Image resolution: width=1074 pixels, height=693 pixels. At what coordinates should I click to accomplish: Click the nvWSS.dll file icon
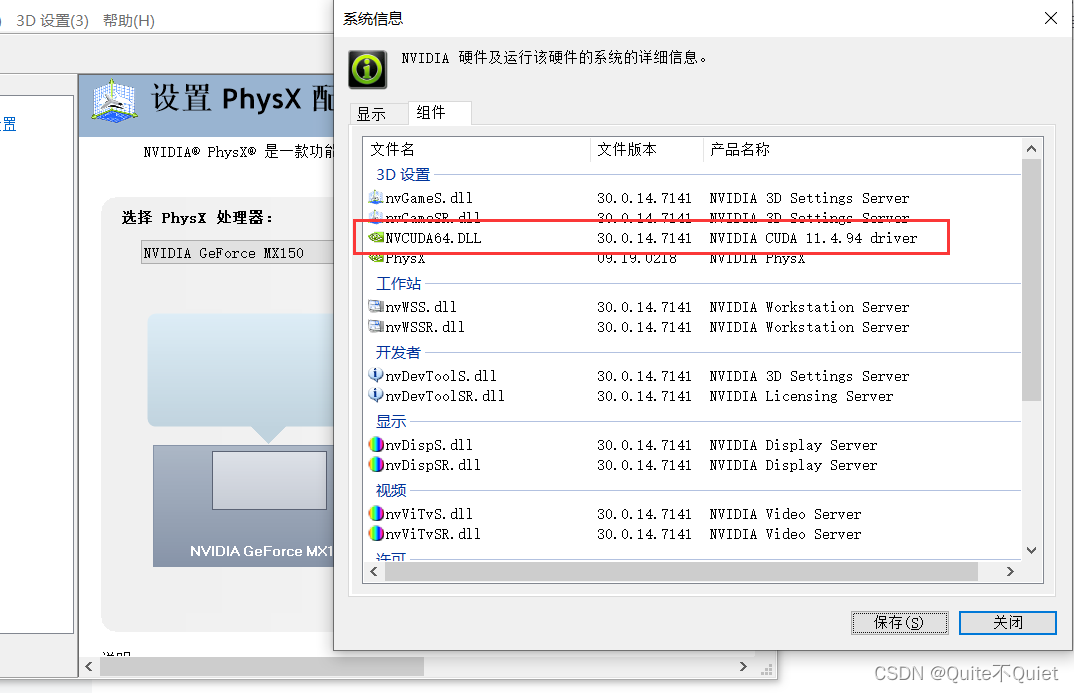click(375, 307)
